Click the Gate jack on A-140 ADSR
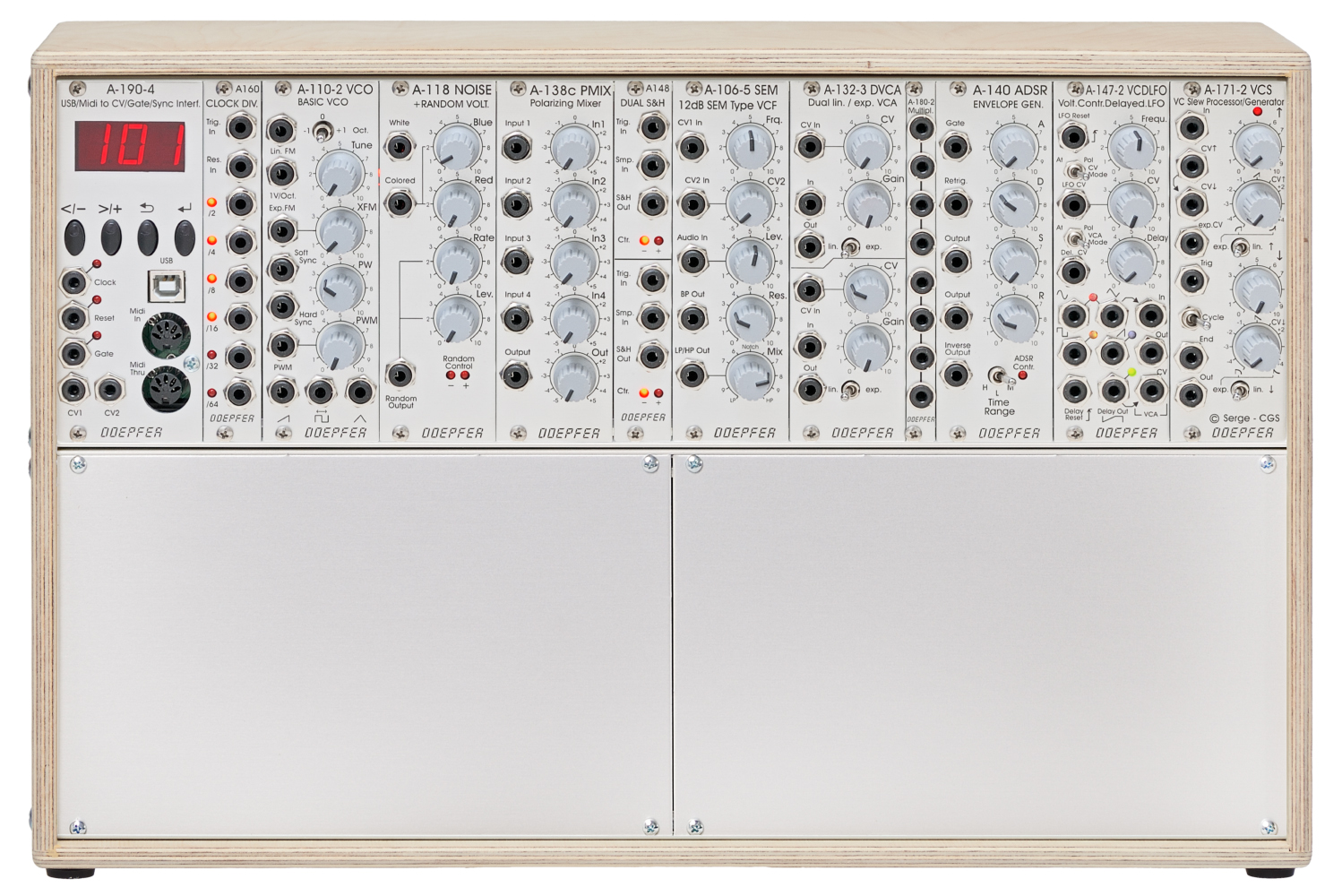 pos(957,146)
